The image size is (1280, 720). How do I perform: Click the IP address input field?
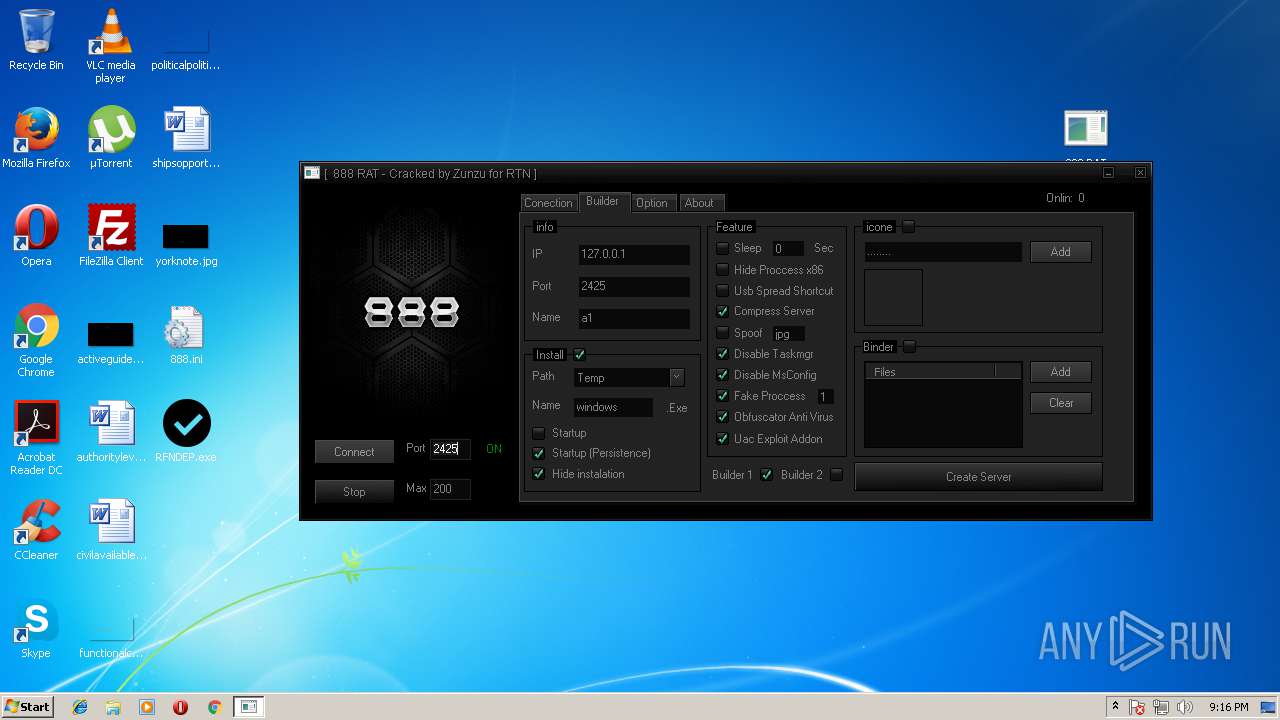click(634, 254)
